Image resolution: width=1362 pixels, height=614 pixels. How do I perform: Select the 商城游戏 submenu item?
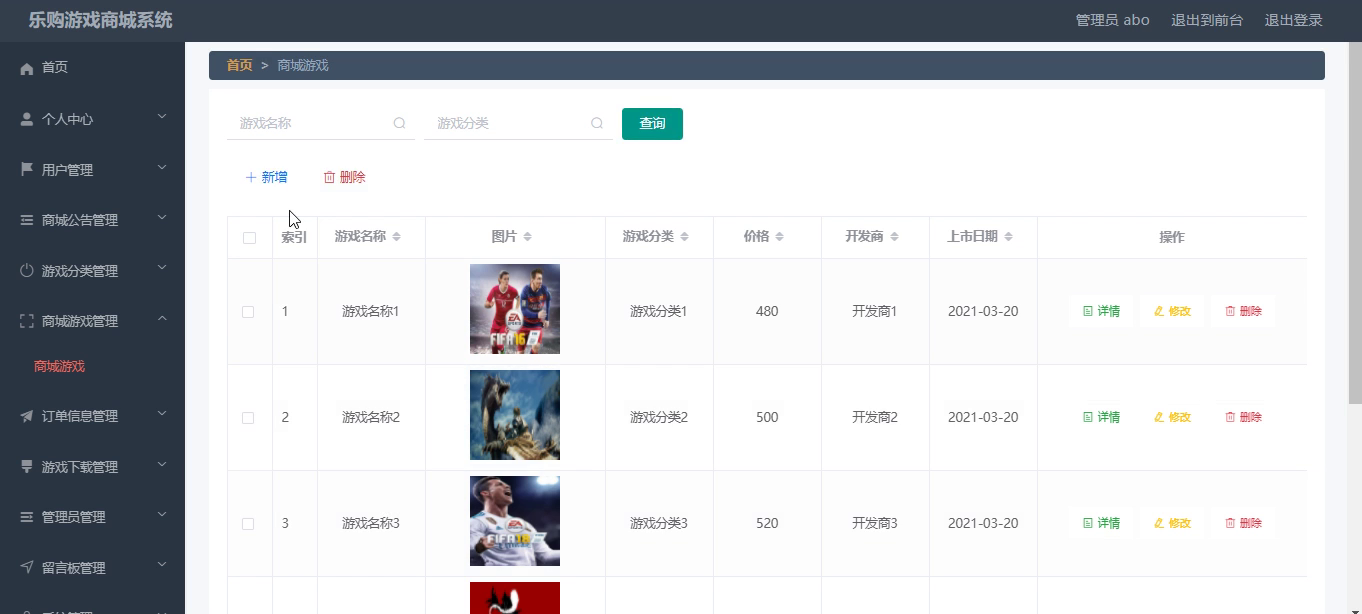click(59, 367)
